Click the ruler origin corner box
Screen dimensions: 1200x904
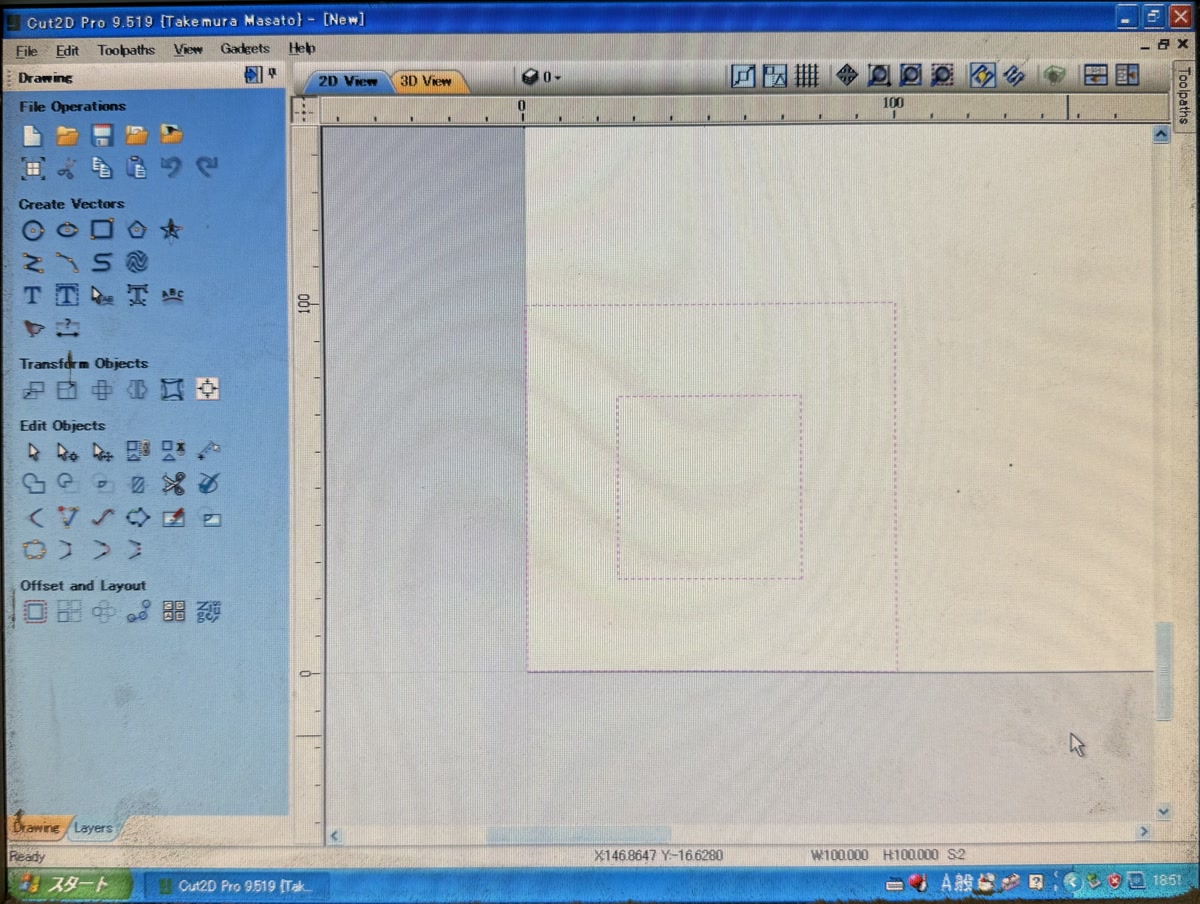click(x=304, y=109)
